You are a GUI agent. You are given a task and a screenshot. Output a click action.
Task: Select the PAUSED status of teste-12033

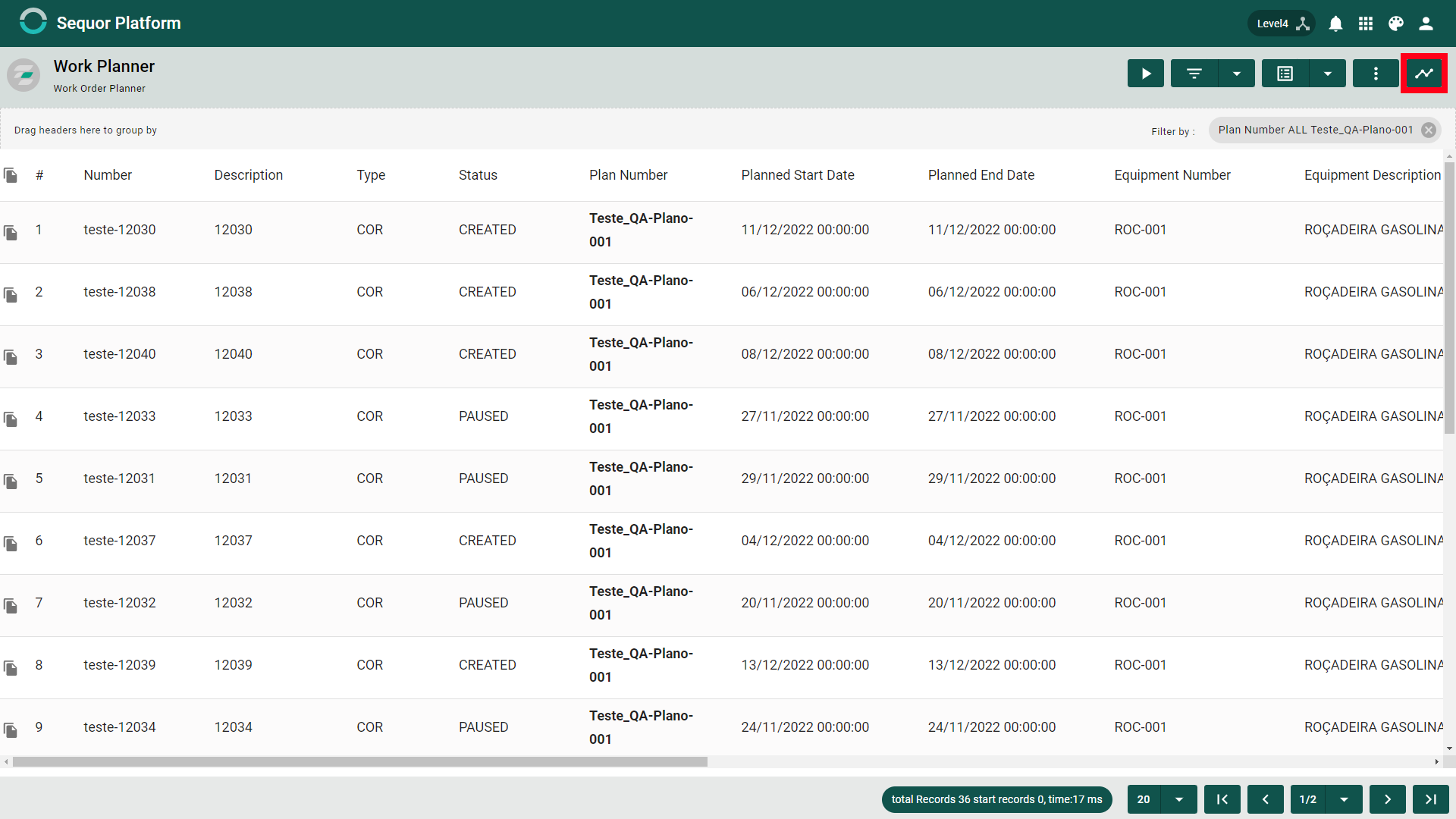484,416
